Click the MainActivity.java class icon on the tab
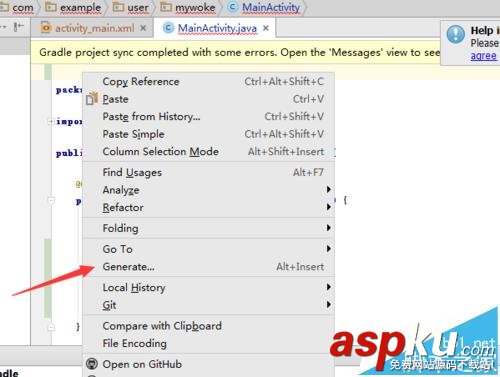Viewport: 500px width, 377px height. [169, 28]
